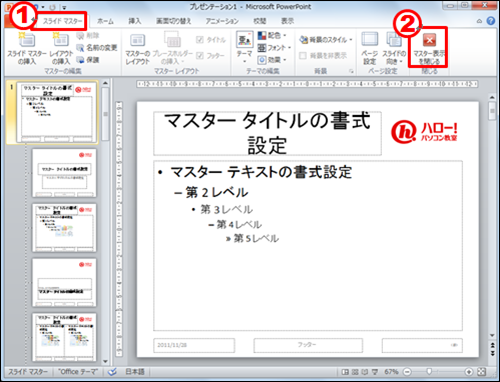
Task: Click the PowerPoint help question mark icon
Action: 491,21
